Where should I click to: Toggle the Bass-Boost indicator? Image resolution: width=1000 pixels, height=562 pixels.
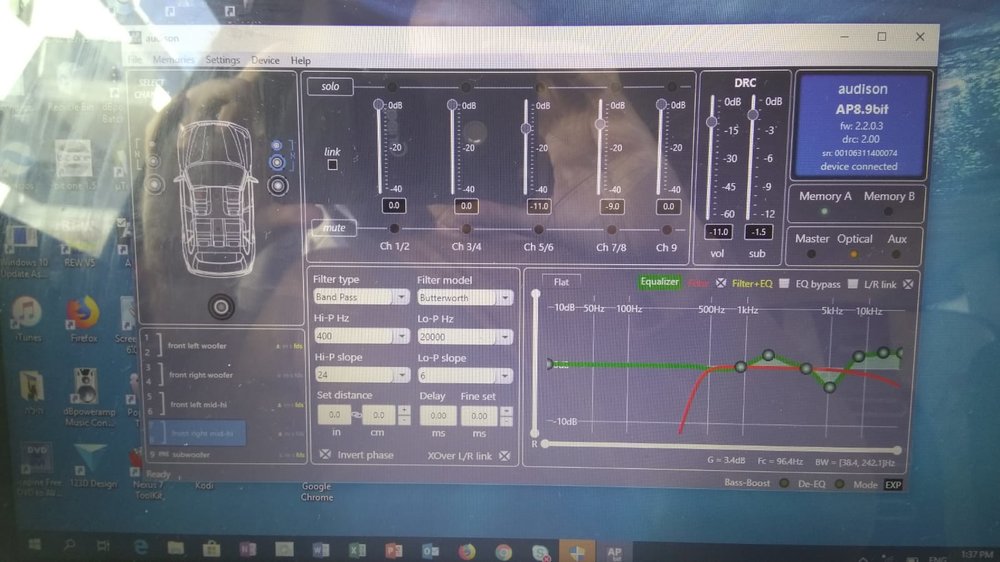click(784, 483)
